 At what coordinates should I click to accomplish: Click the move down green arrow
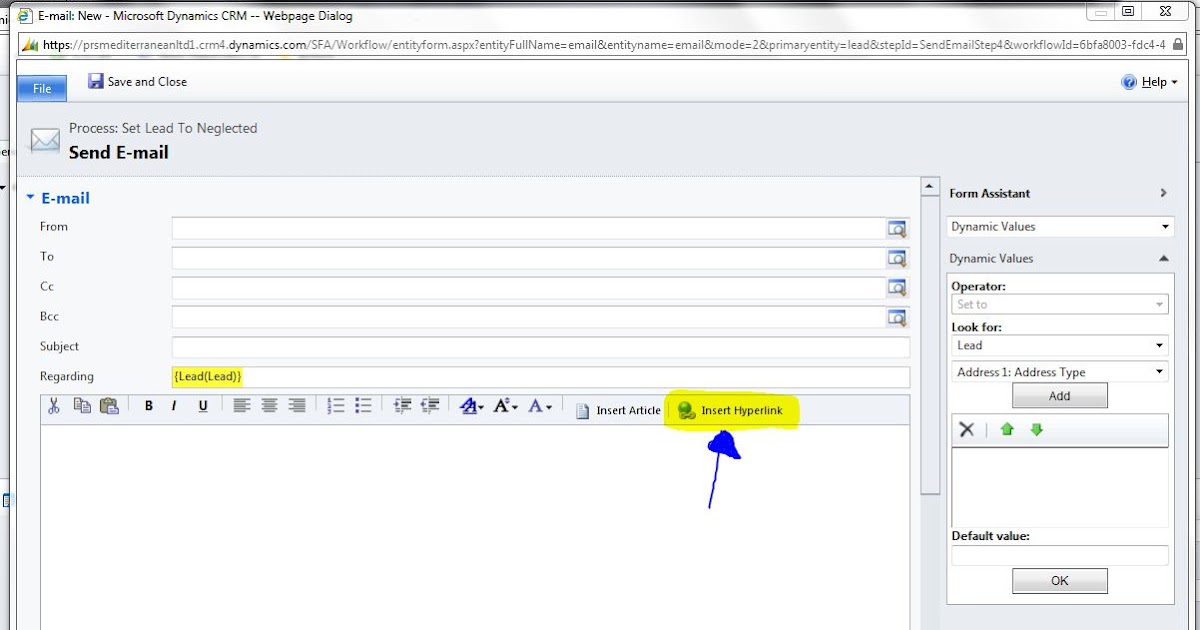1036,429
